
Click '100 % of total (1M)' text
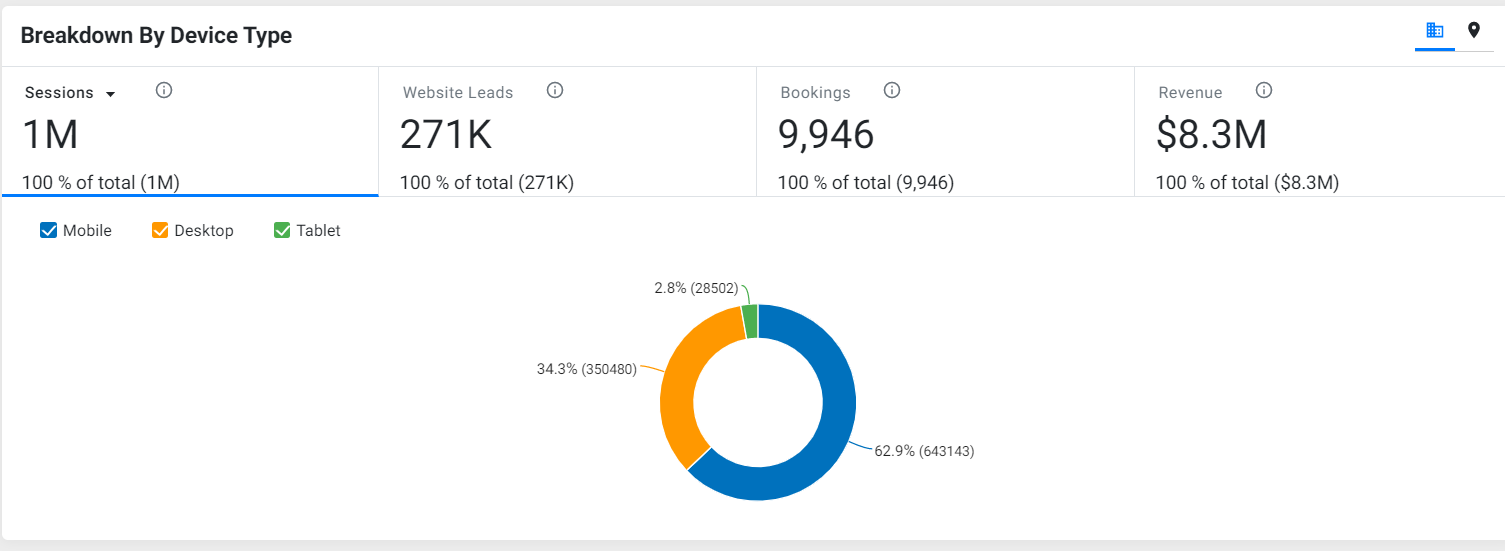tap(101, 183)
